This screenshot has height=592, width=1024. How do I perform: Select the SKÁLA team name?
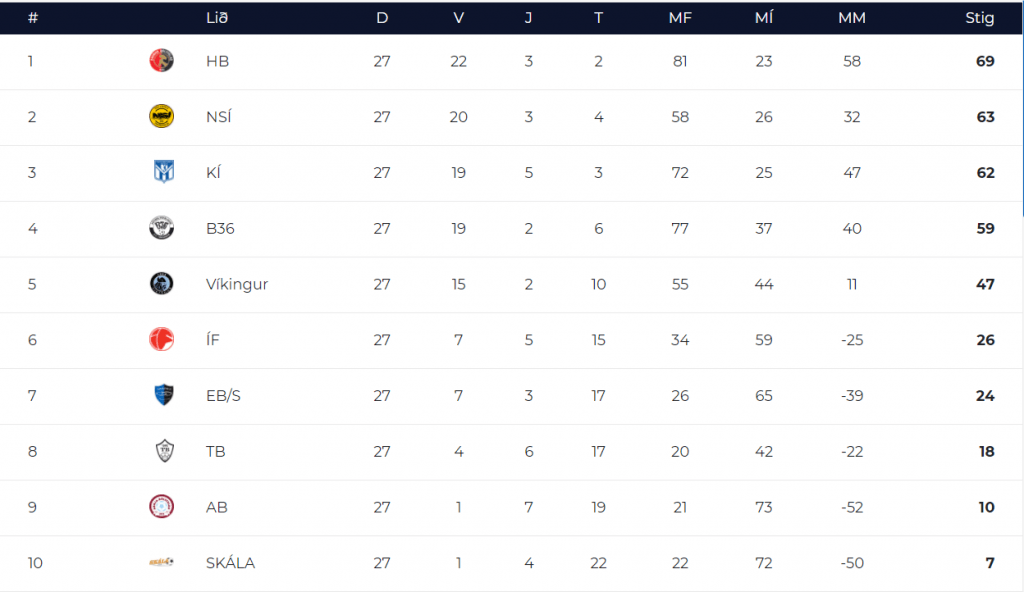point(230,563)
